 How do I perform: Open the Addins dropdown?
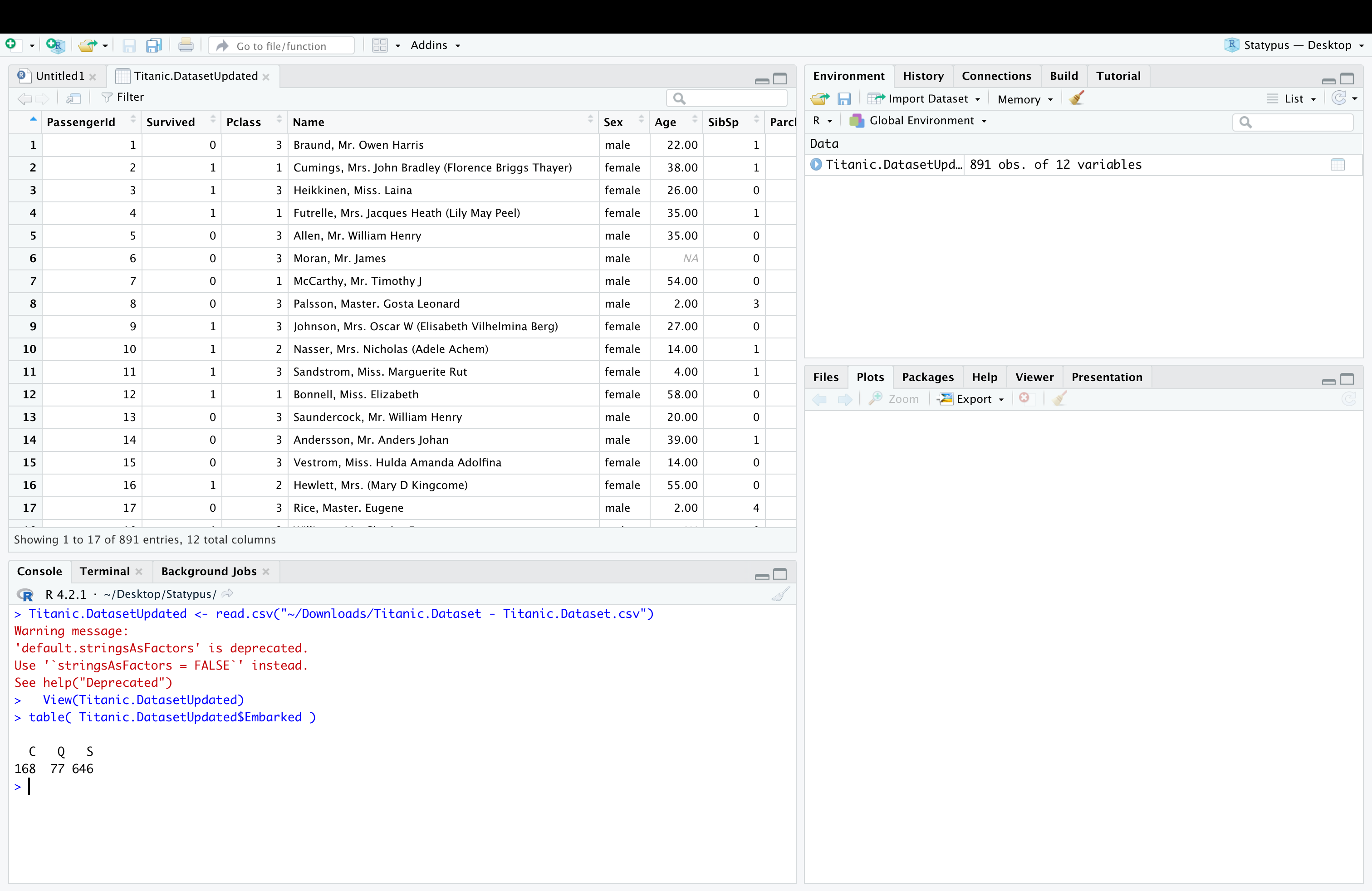pos(435,45)
